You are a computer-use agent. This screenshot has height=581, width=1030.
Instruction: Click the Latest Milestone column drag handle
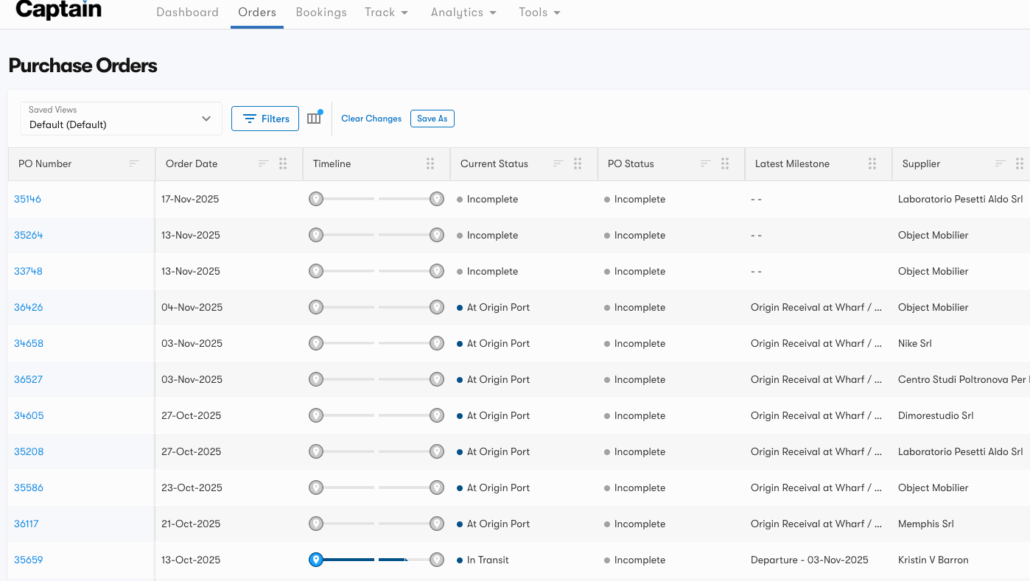[x=872, y=164]
